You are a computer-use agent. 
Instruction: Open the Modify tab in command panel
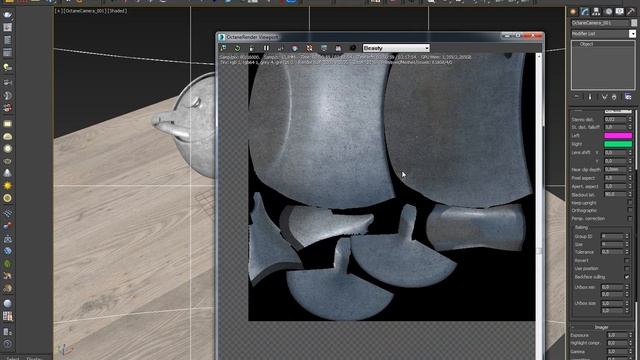(x=585, y=12)
